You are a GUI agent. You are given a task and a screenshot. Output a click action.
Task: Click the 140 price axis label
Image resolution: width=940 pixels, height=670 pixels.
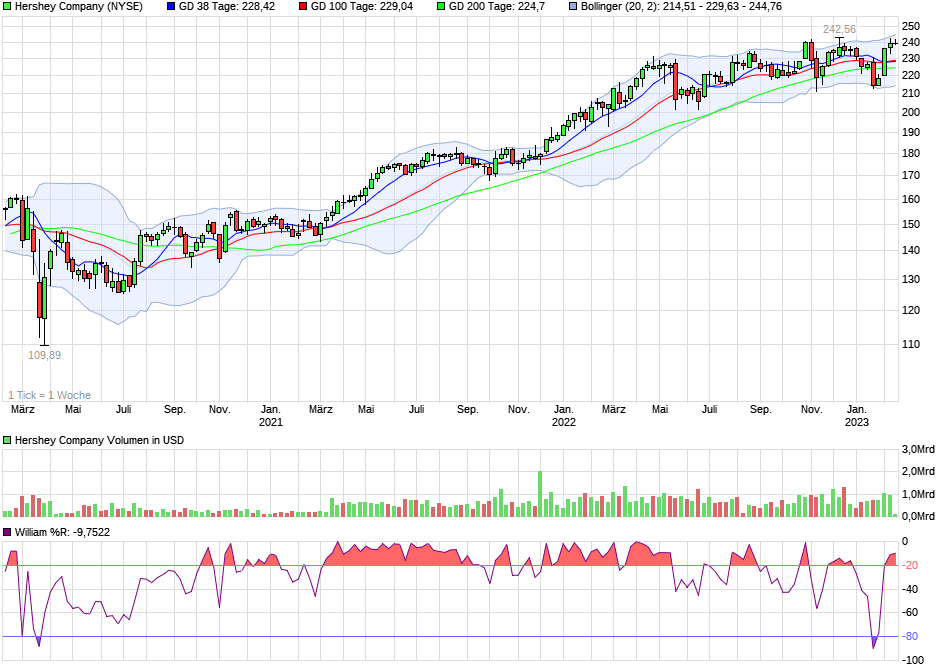coord(911,251)
